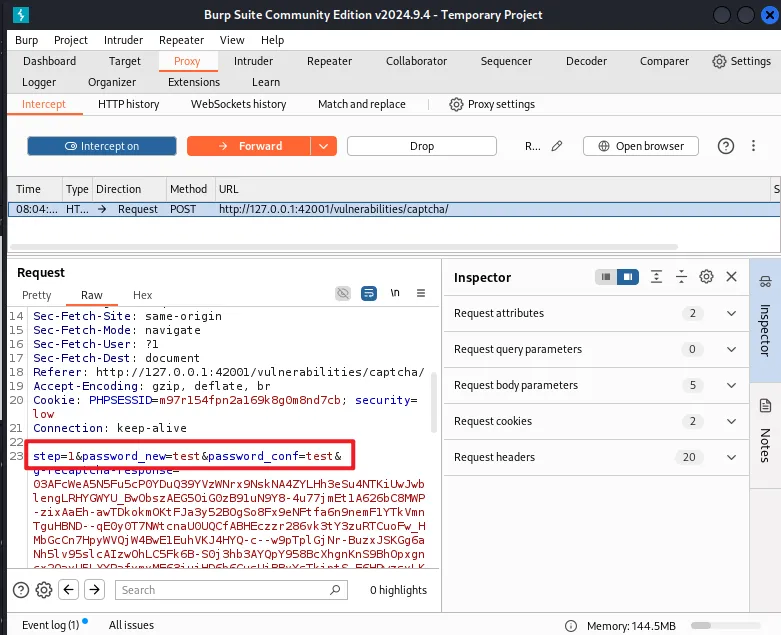Switch Request view to Pretty
The height and width of the screenshot is (635, 781).
37,295
